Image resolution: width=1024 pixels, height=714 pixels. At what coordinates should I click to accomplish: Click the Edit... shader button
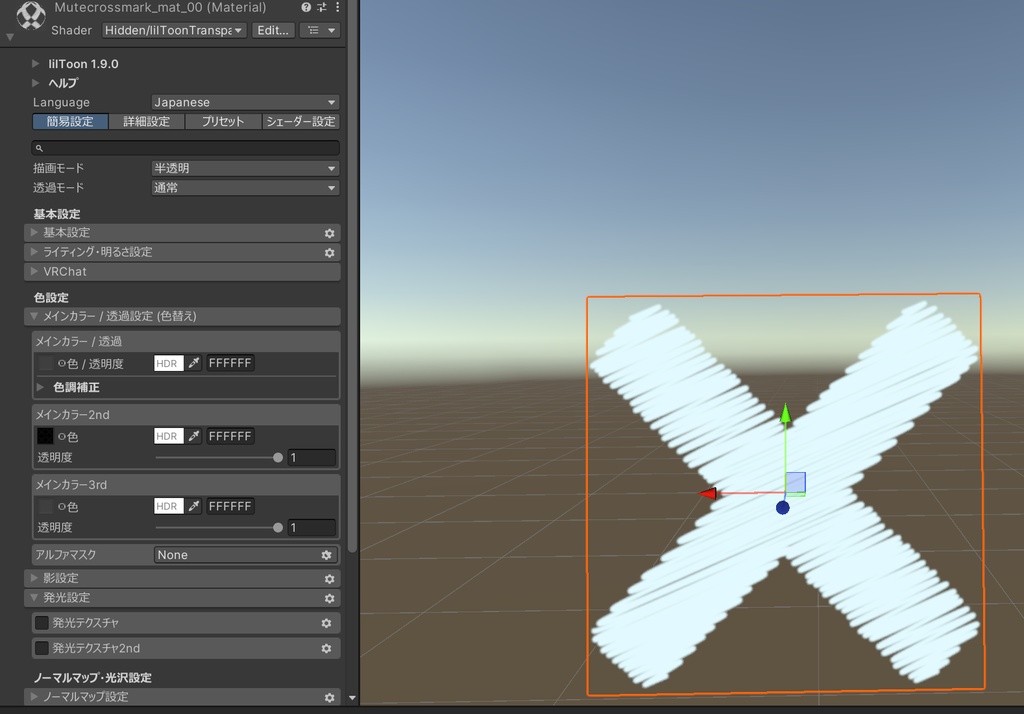pos(273,30)
